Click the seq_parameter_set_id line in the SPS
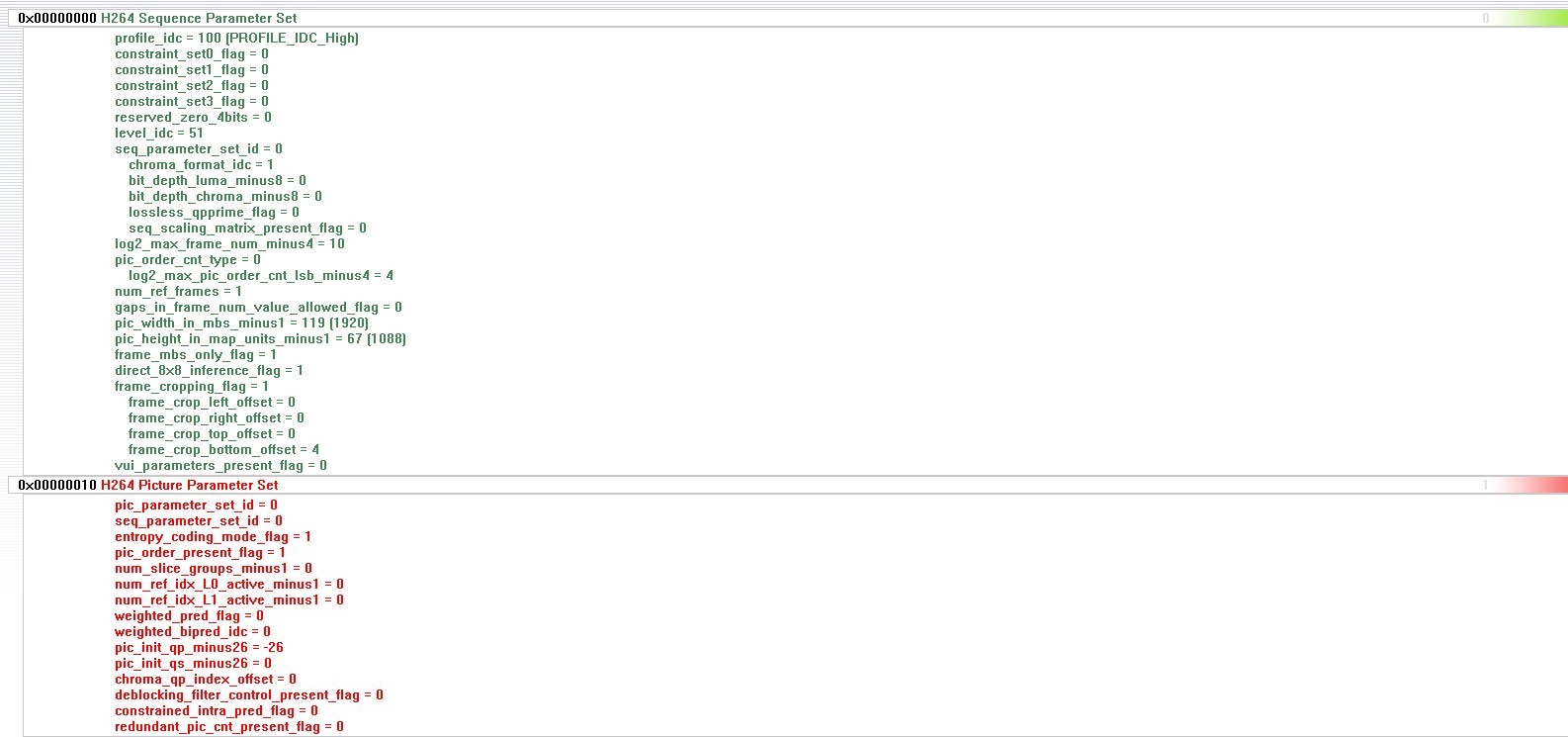This screenshot has width=1568, height=737. tap(198, 148)
